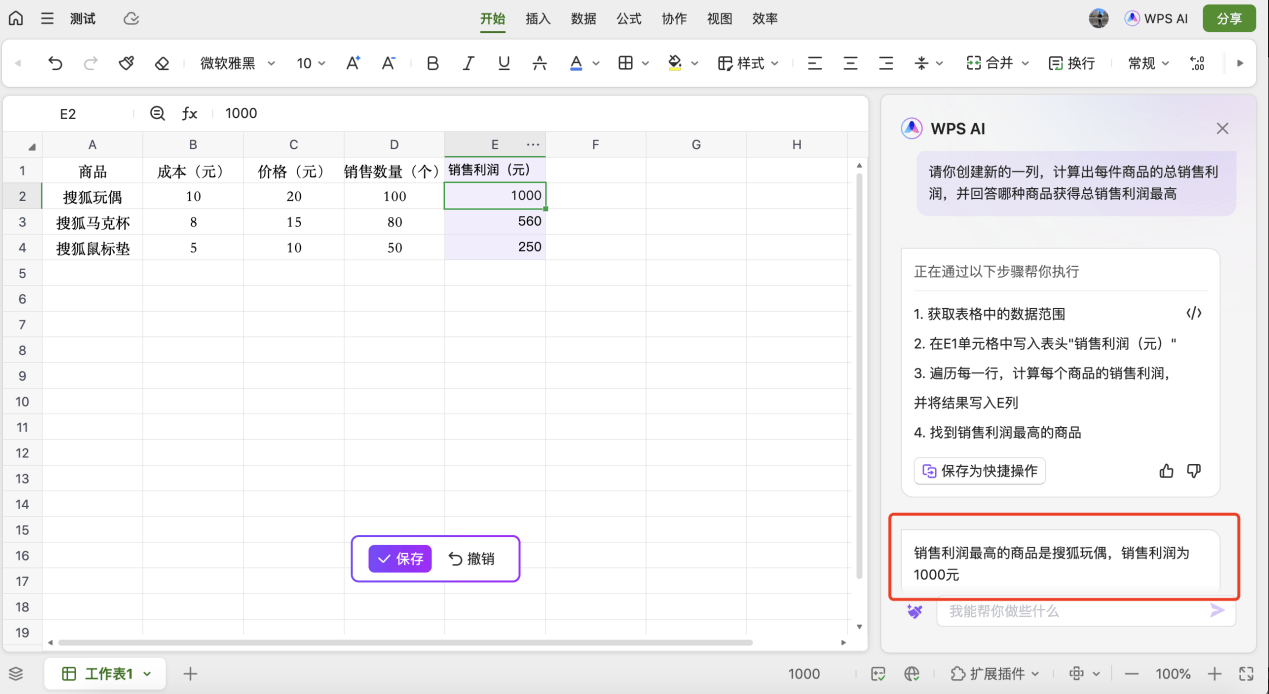Apply the font color
Screen dimensions: 1269x694
[576, 63]
